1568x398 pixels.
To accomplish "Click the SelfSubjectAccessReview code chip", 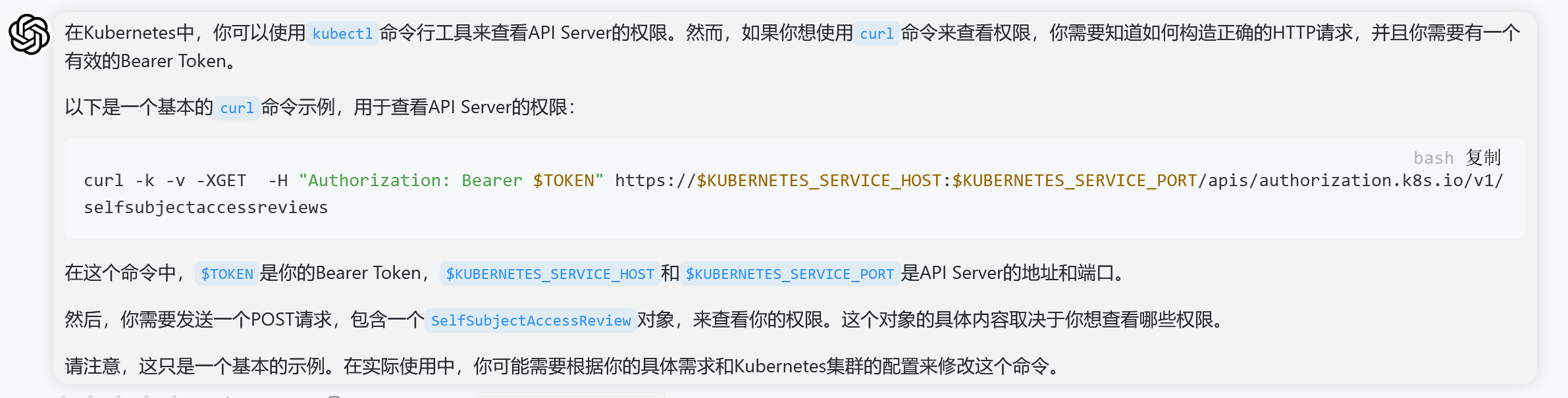I will pyautogui.click(x=531, y=320).
